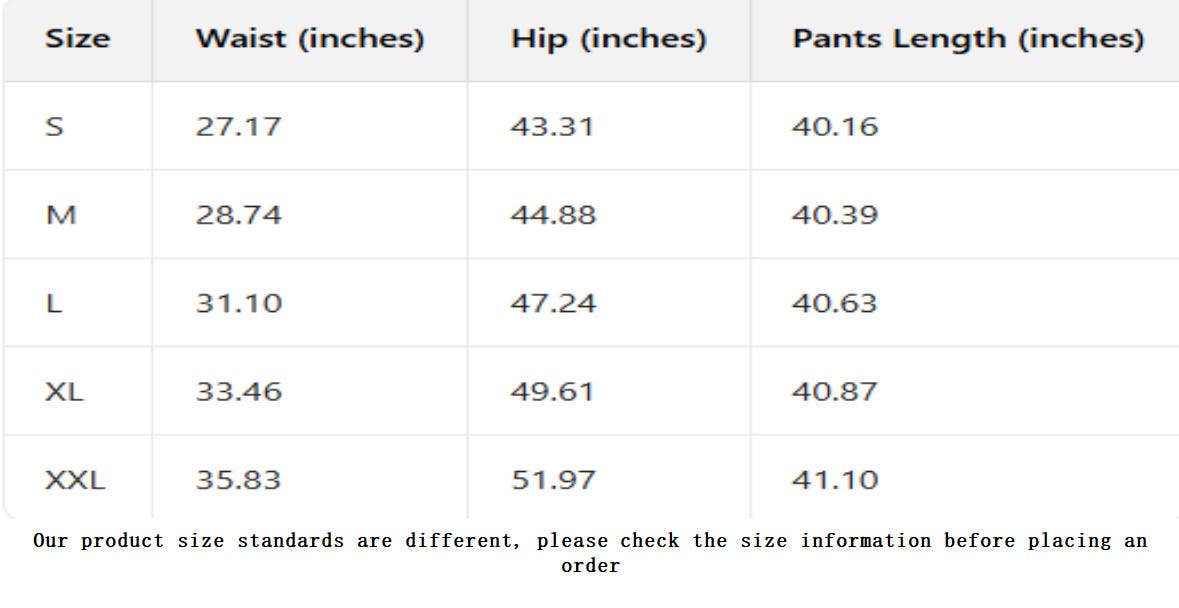Select the XL size row label
The height and width of the screenshot is (608, 1179).
click(64, 391)
